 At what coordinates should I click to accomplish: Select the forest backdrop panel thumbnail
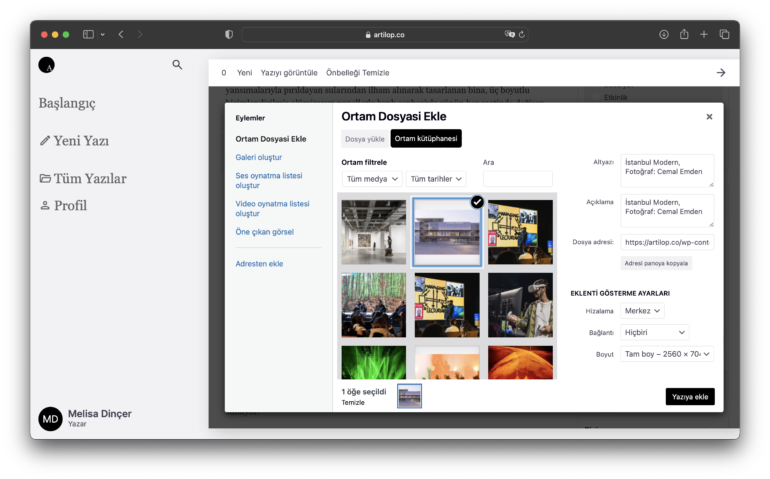coord(374,305)
